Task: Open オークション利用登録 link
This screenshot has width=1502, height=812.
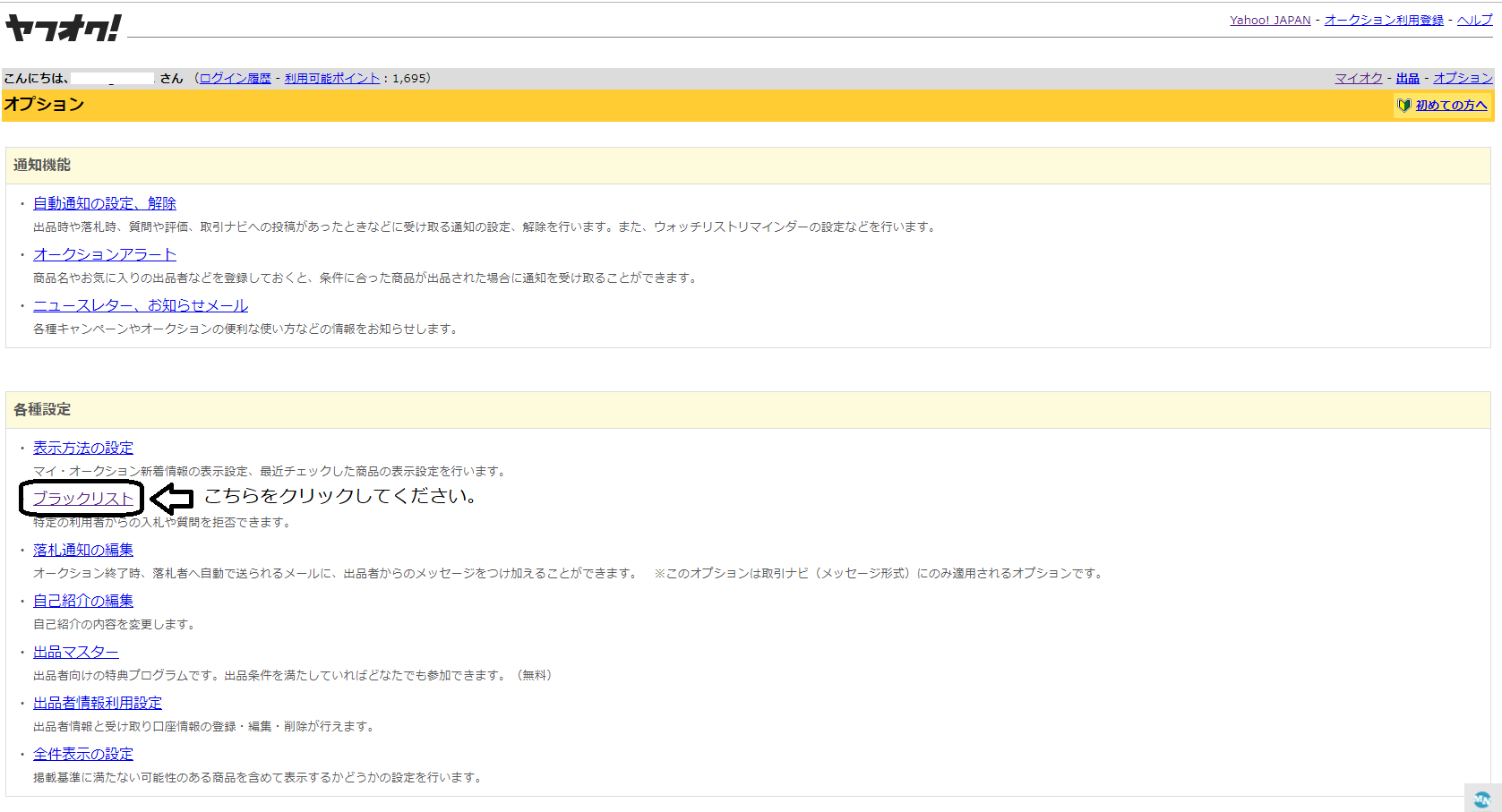Action: click(x=1383, y=20)
